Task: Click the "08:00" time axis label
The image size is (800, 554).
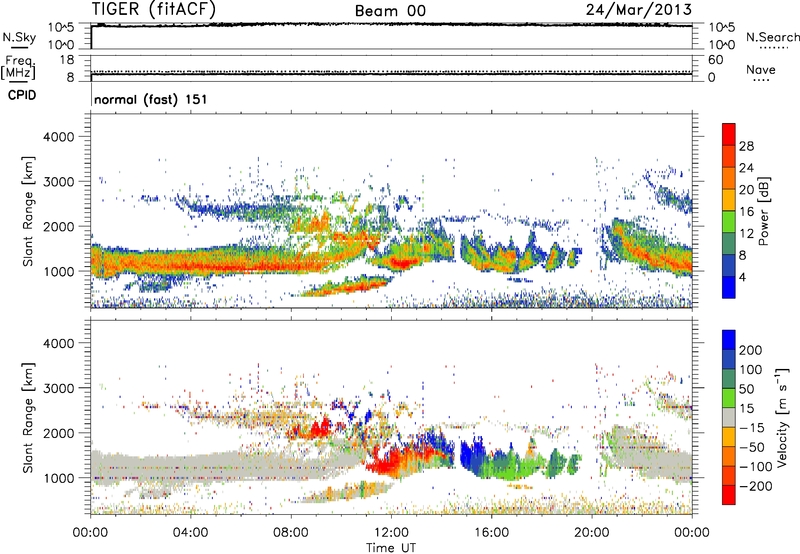Action: (291, 533)
